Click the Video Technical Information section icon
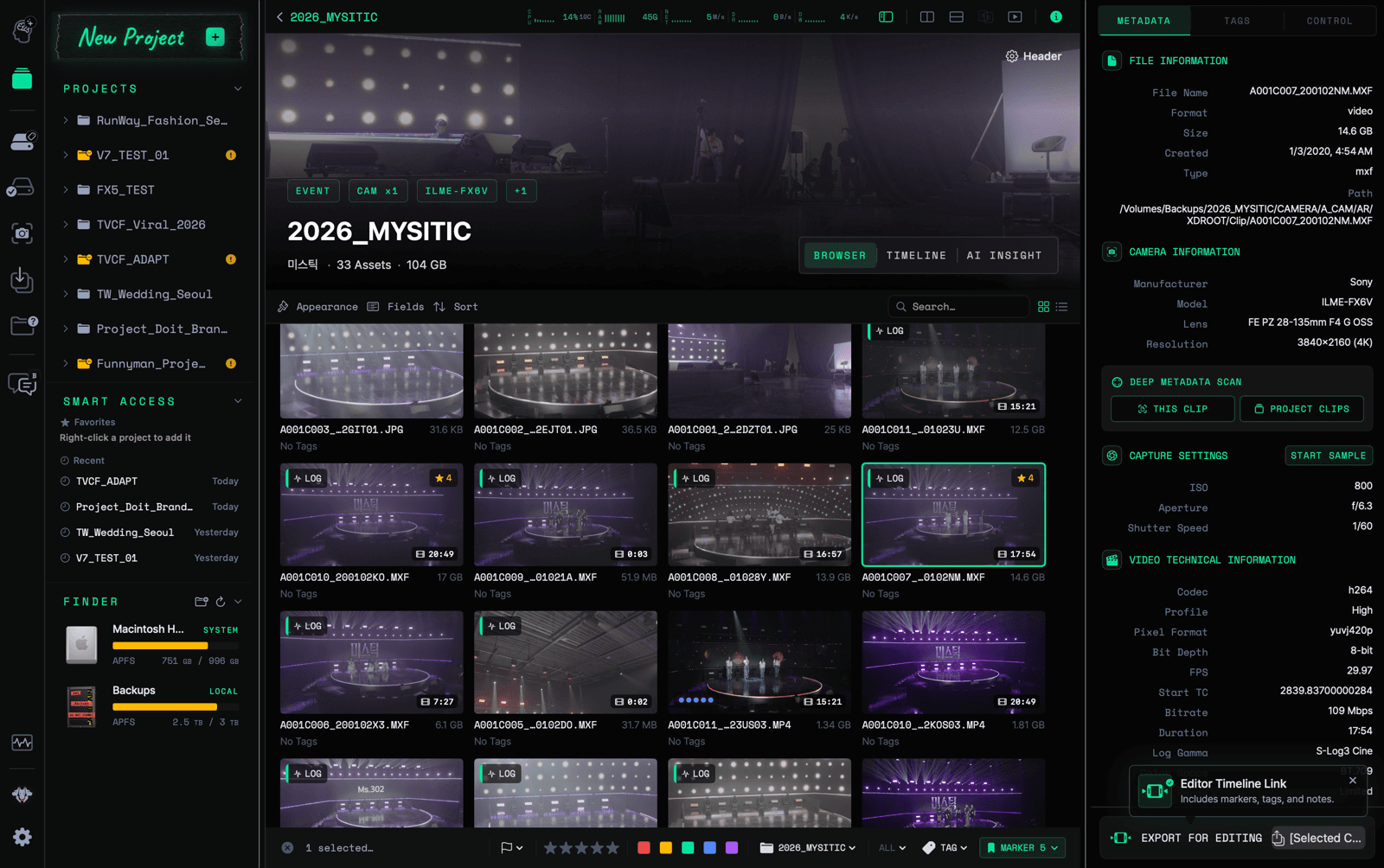1384x868 pixels. coord(1112,560)
